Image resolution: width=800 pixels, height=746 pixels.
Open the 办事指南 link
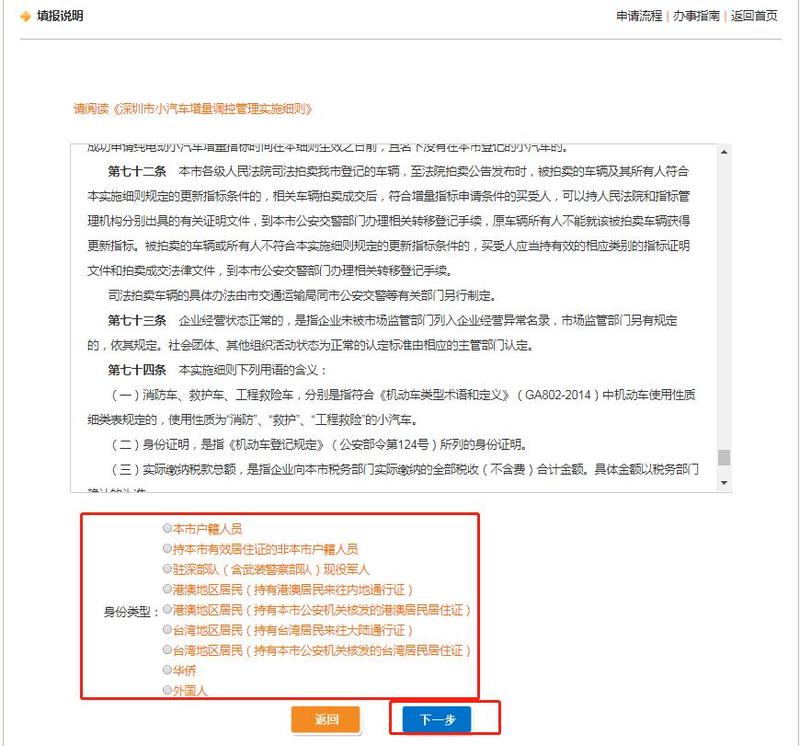pos(695,17)
